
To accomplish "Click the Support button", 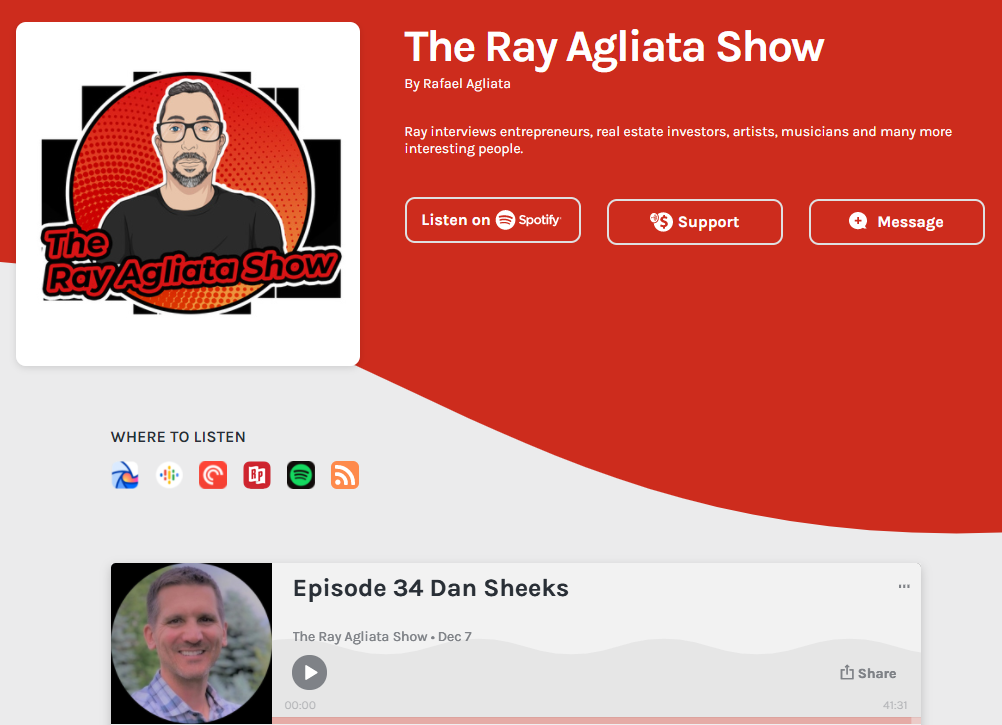I will pyautogui.click(x=695, y=222).
